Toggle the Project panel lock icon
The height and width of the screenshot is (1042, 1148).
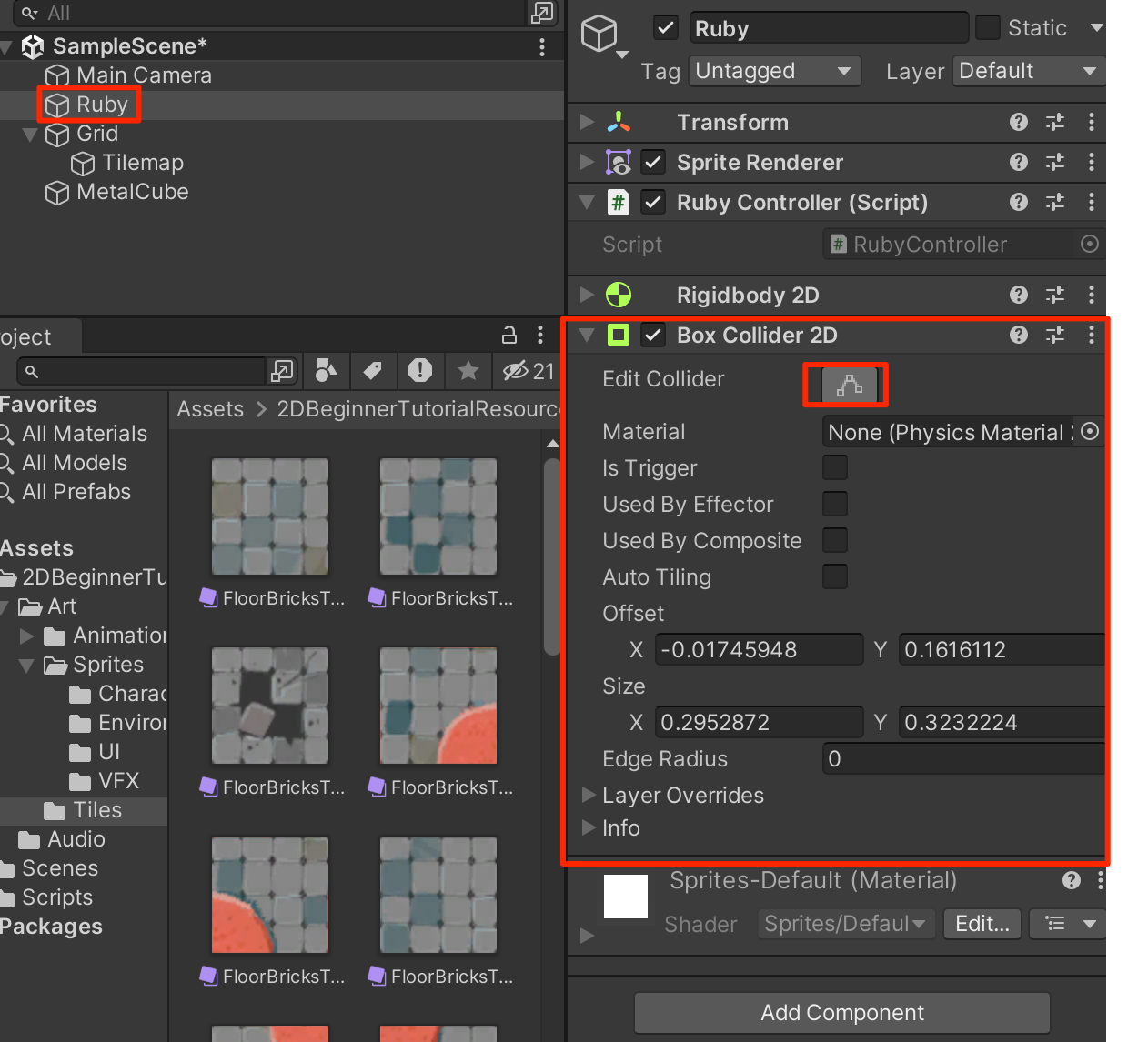(x=509, y=336)
